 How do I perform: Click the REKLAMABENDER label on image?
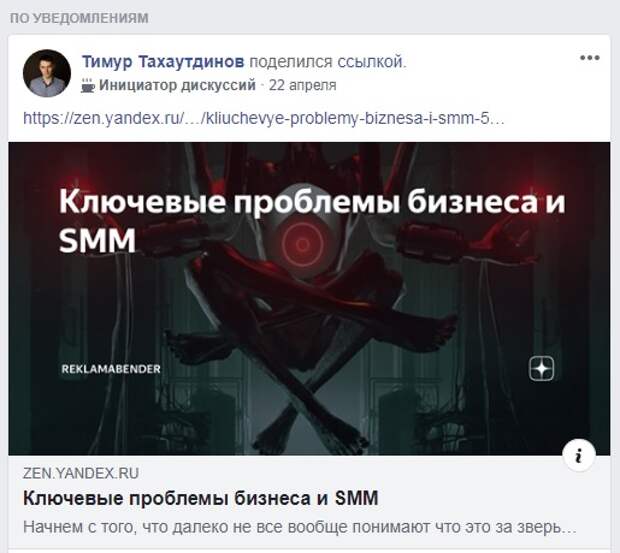tap(111, 369)
